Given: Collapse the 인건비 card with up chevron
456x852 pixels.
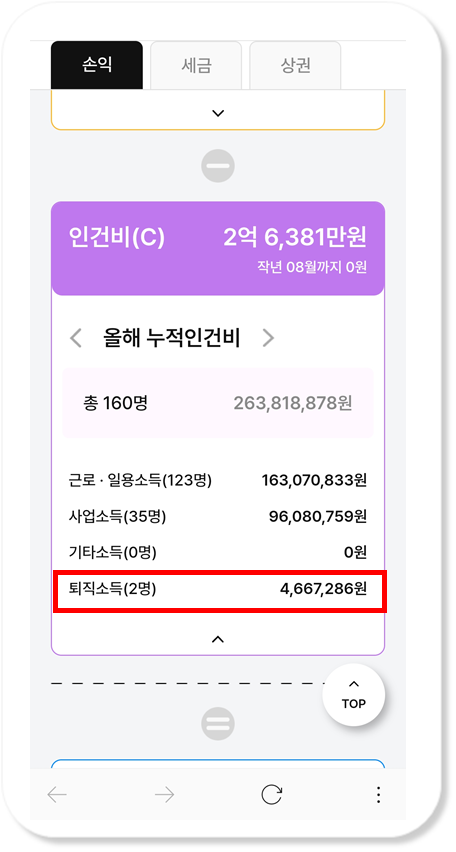Looking at the screenshot, I should click(x=217, y=640).
